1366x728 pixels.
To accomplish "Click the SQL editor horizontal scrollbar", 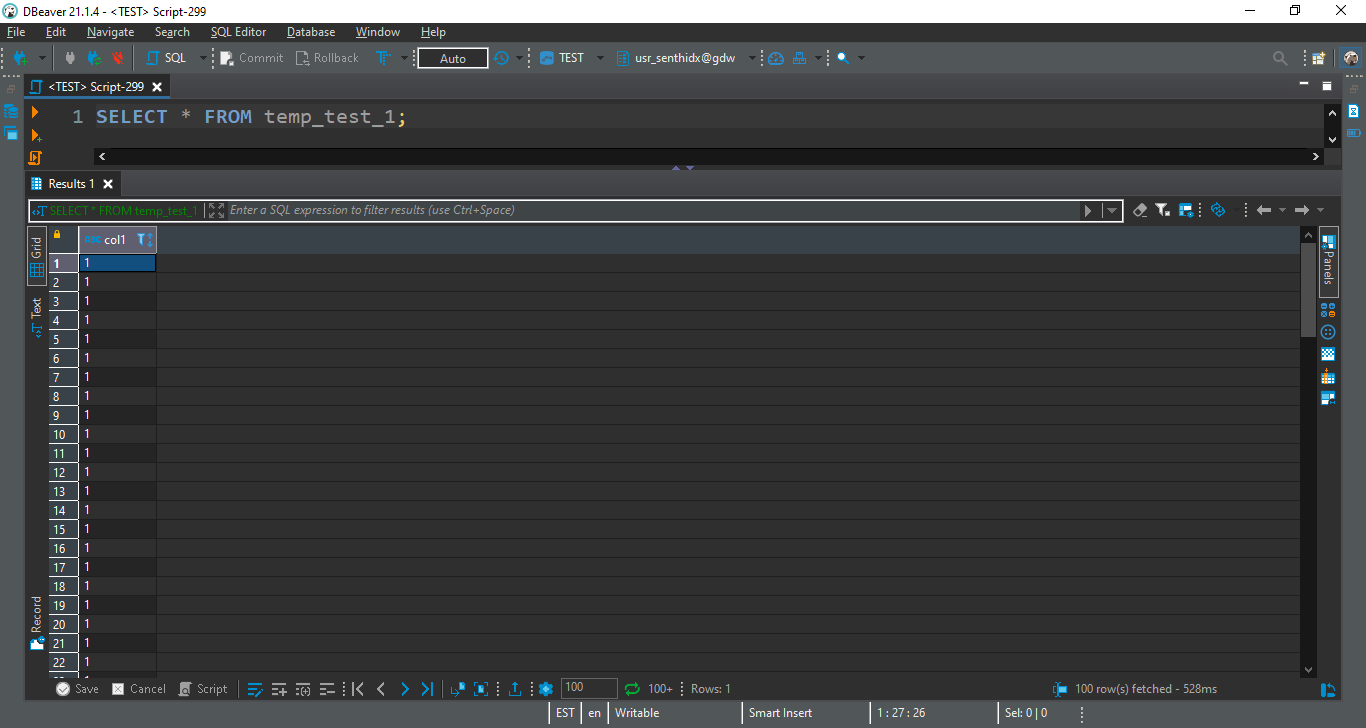I will (x=708, y=157).
